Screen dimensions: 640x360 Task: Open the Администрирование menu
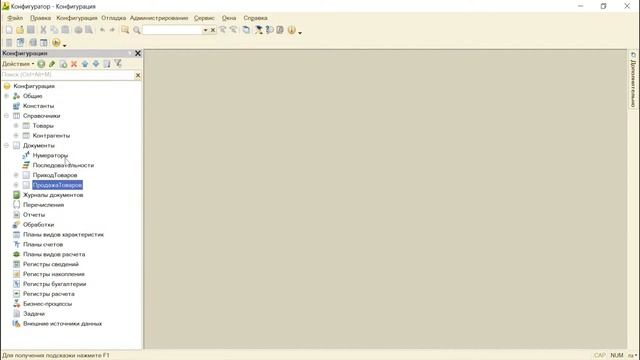point(159,18)
